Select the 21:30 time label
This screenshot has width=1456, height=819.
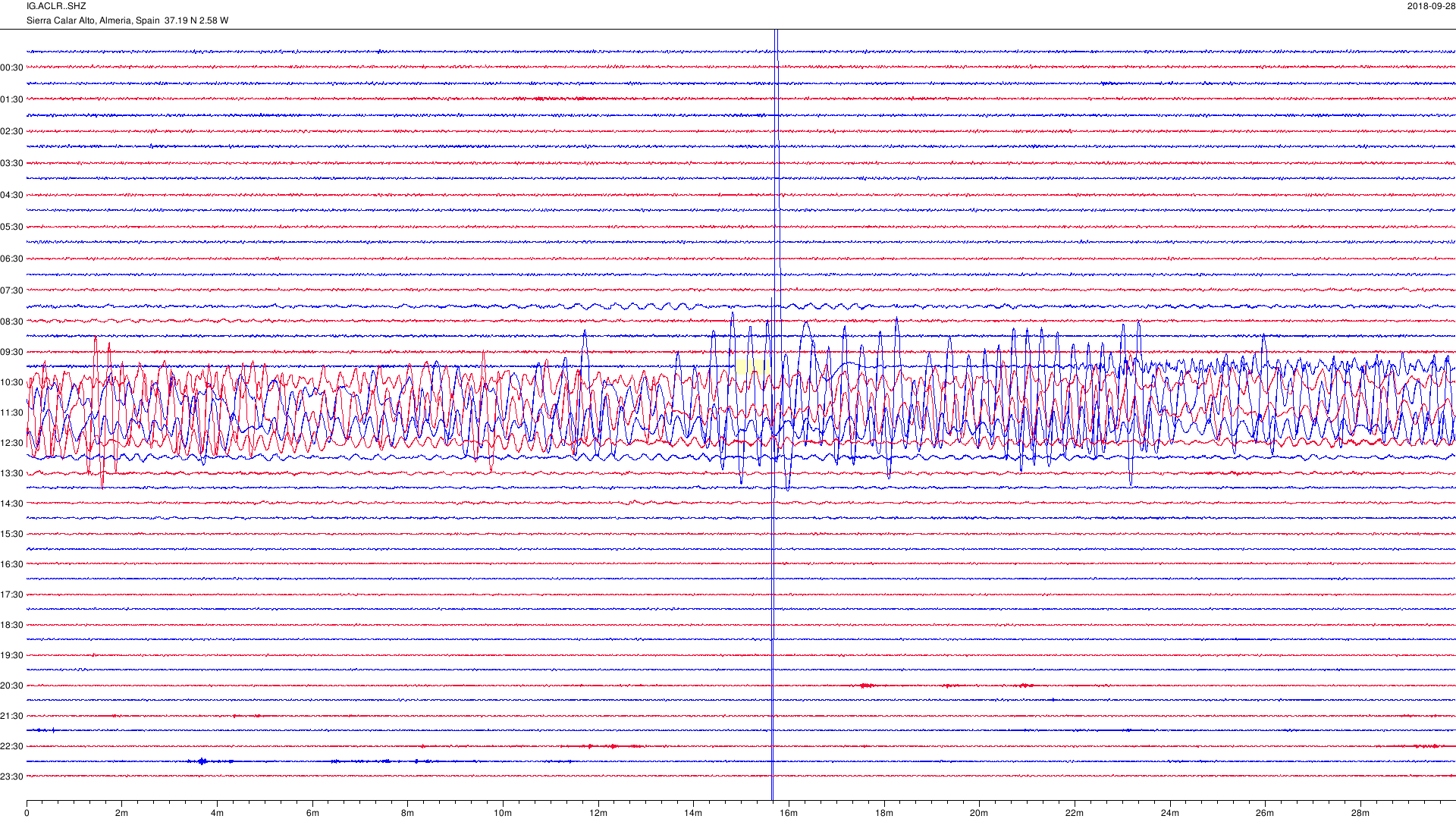[11, 716]
